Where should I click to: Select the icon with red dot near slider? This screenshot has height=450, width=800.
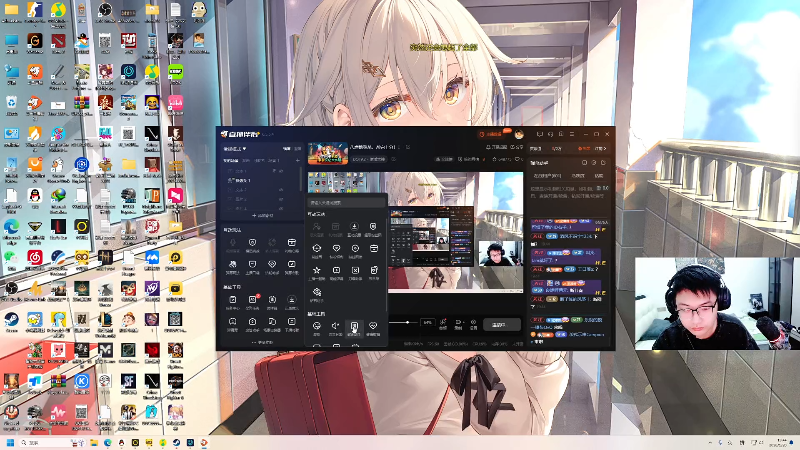coord(443,322)
